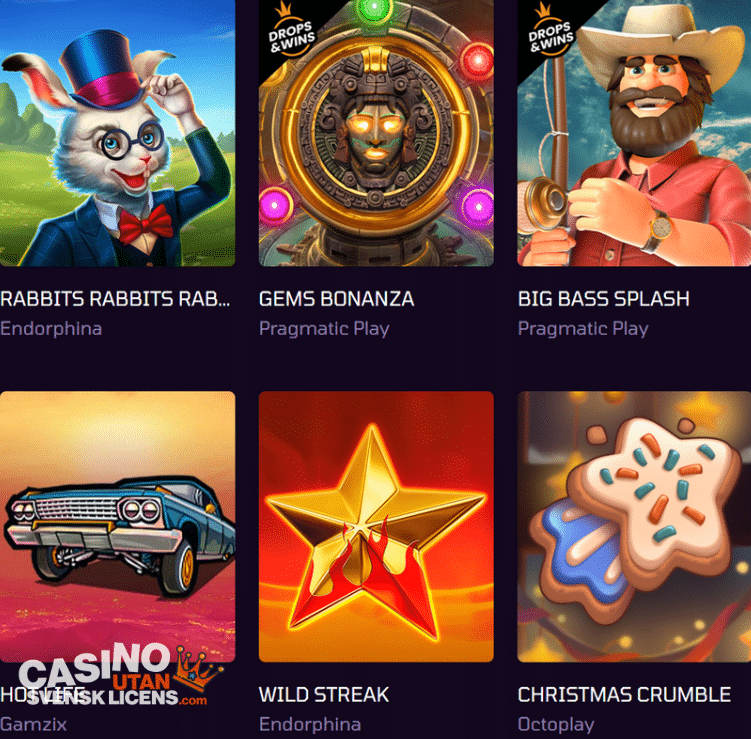Open Endorphina provider link under Wild Streak

coord(310,724)
